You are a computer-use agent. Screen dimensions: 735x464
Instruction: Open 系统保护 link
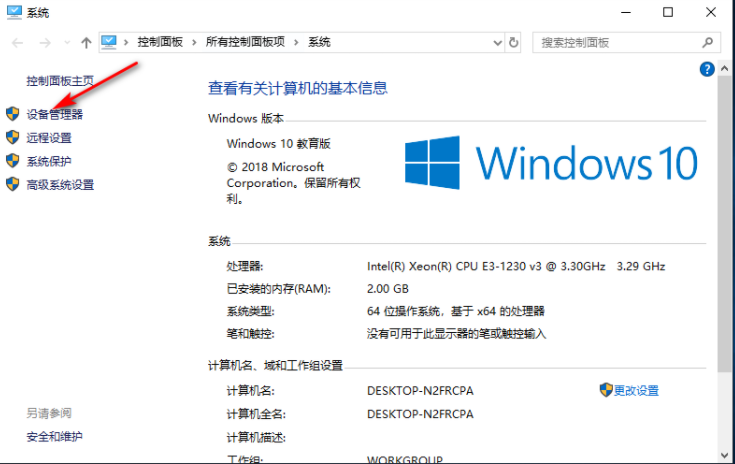49,161
